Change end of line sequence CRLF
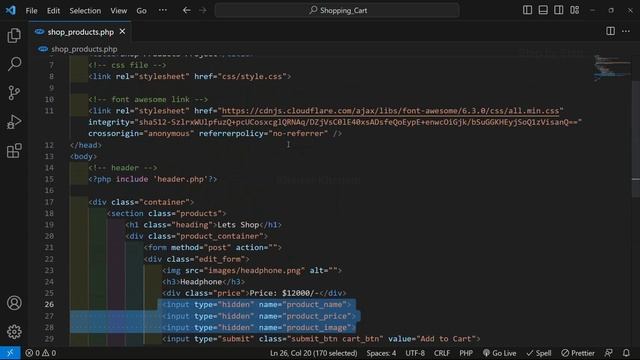 coord(442,353)
